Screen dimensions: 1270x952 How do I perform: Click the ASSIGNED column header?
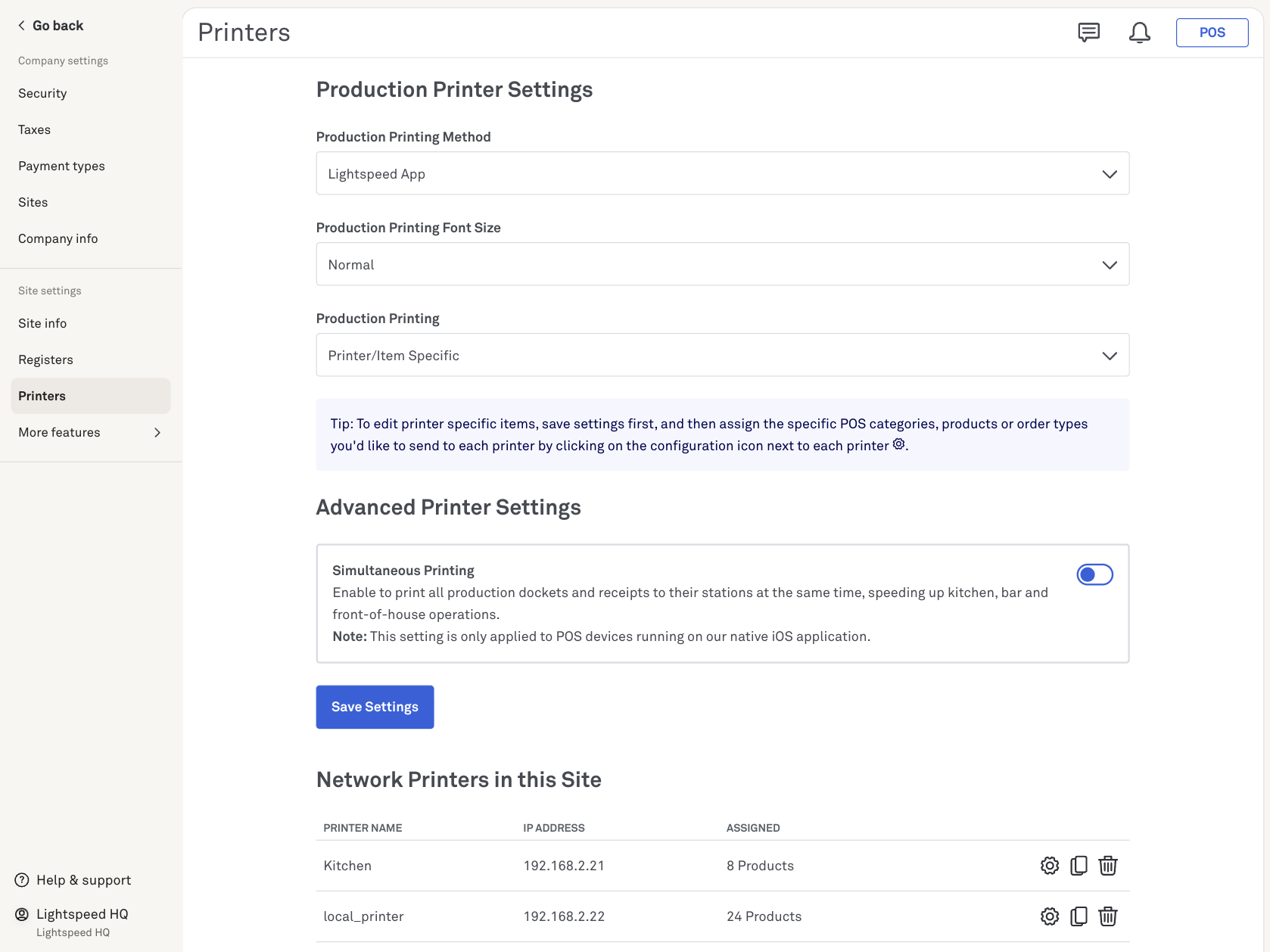[752, 828]
